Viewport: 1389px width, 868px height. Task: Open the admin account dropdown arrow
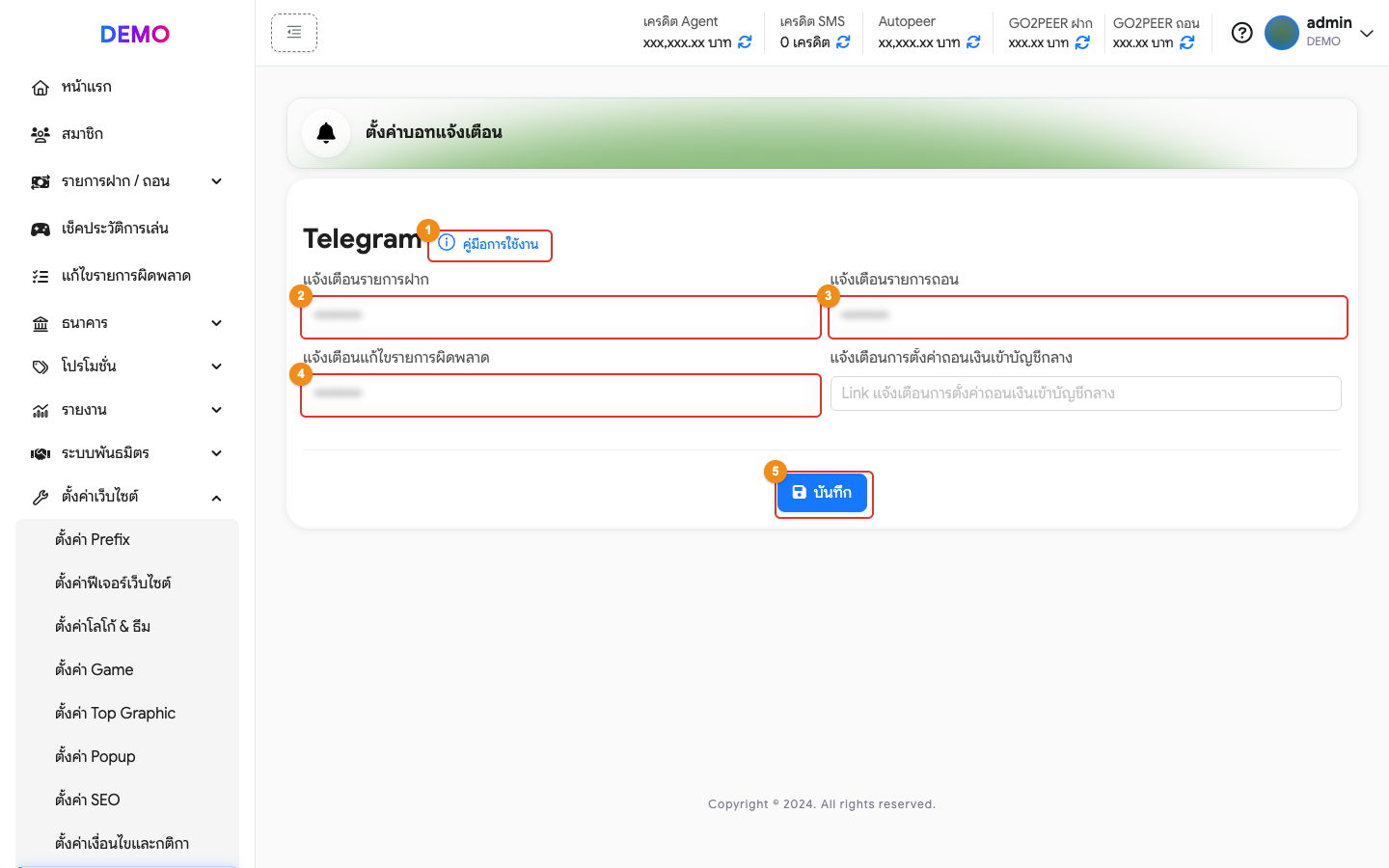click(1367, 34)
